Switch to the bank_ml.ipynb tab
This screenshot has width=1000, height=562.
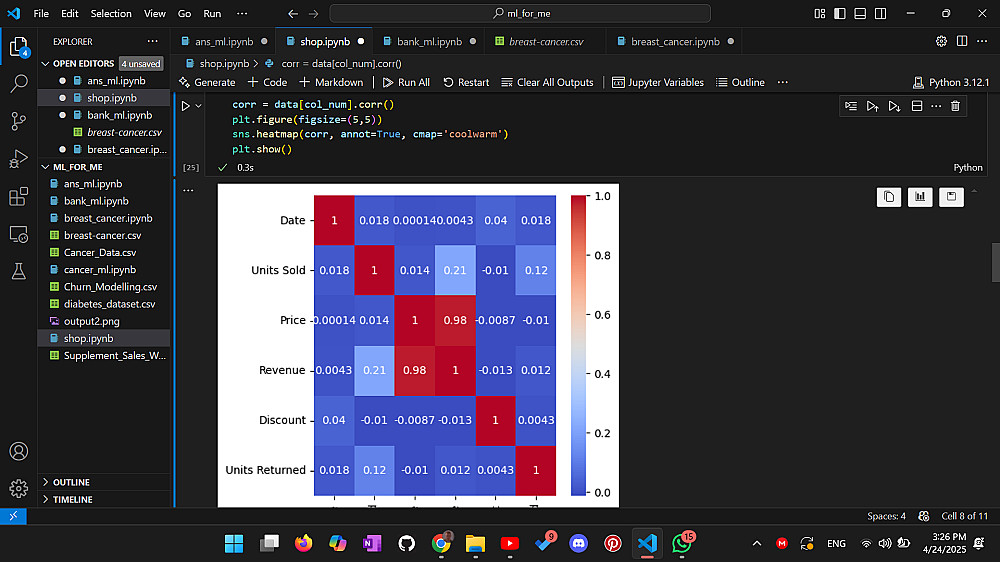pyautogui.click(x=429, y=41)
